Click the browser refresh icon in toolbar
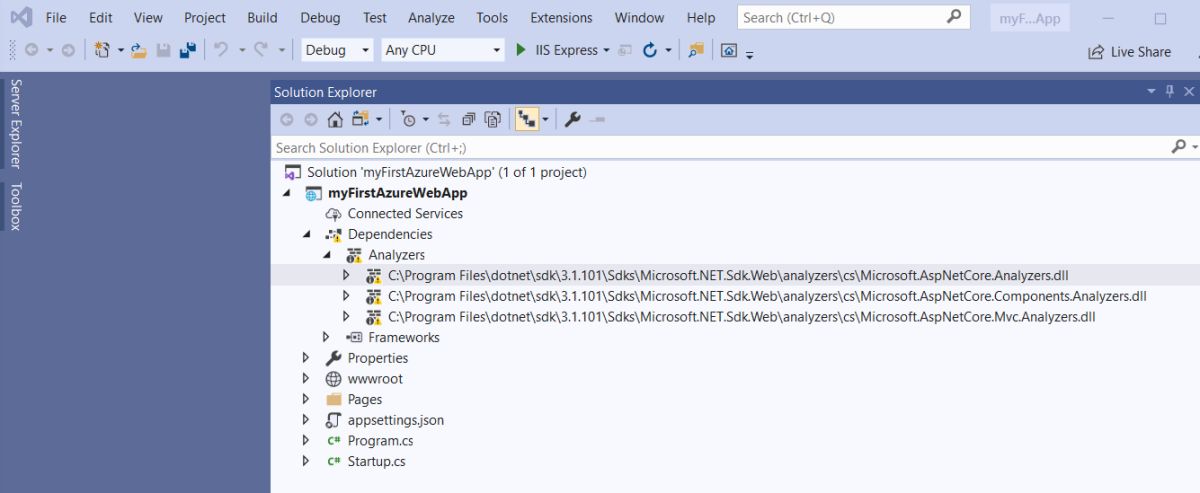 click(650, 50)
